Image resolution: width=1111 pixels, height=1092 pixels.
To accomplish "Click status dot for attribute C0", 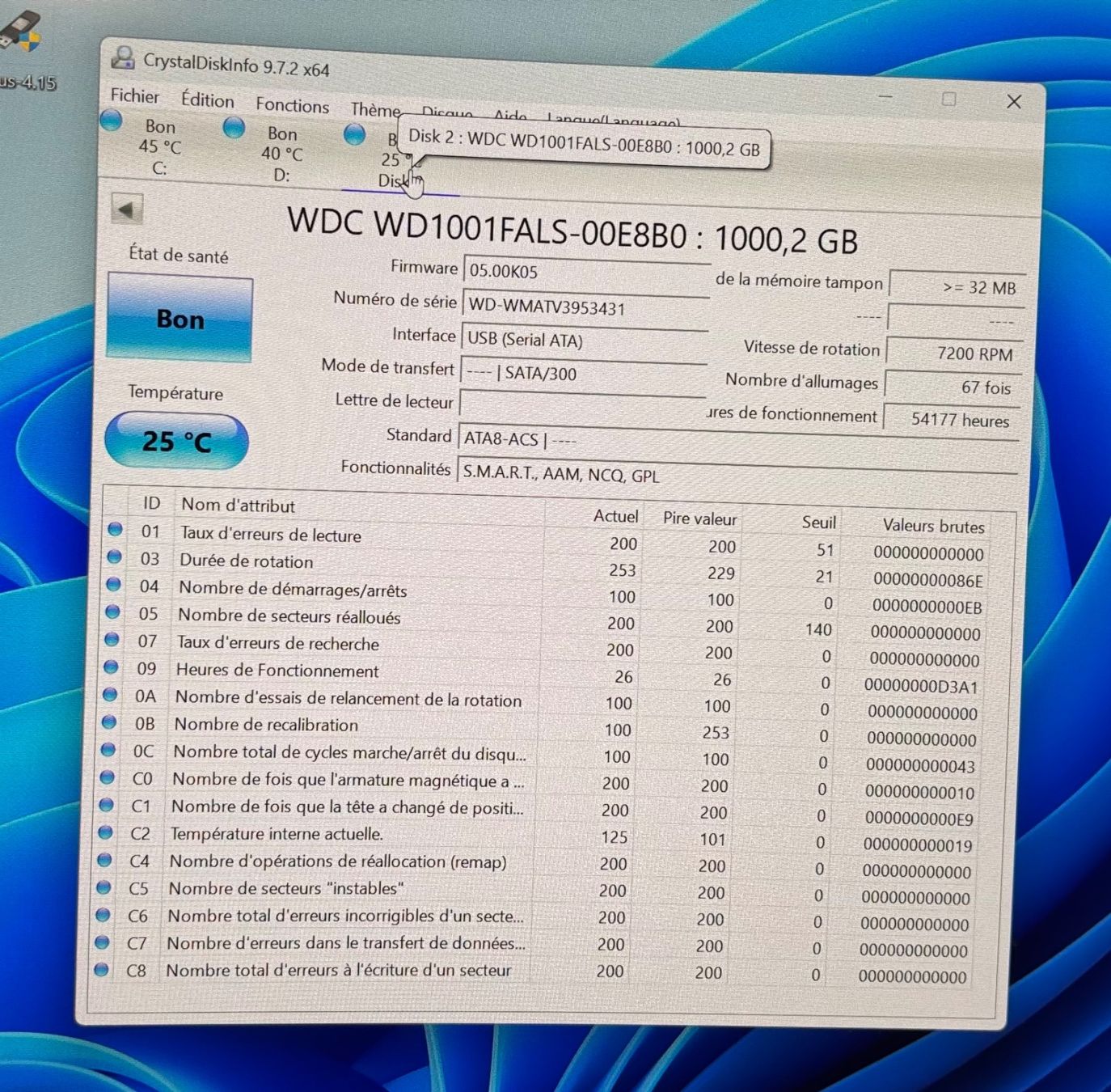I will coord(107,777).
